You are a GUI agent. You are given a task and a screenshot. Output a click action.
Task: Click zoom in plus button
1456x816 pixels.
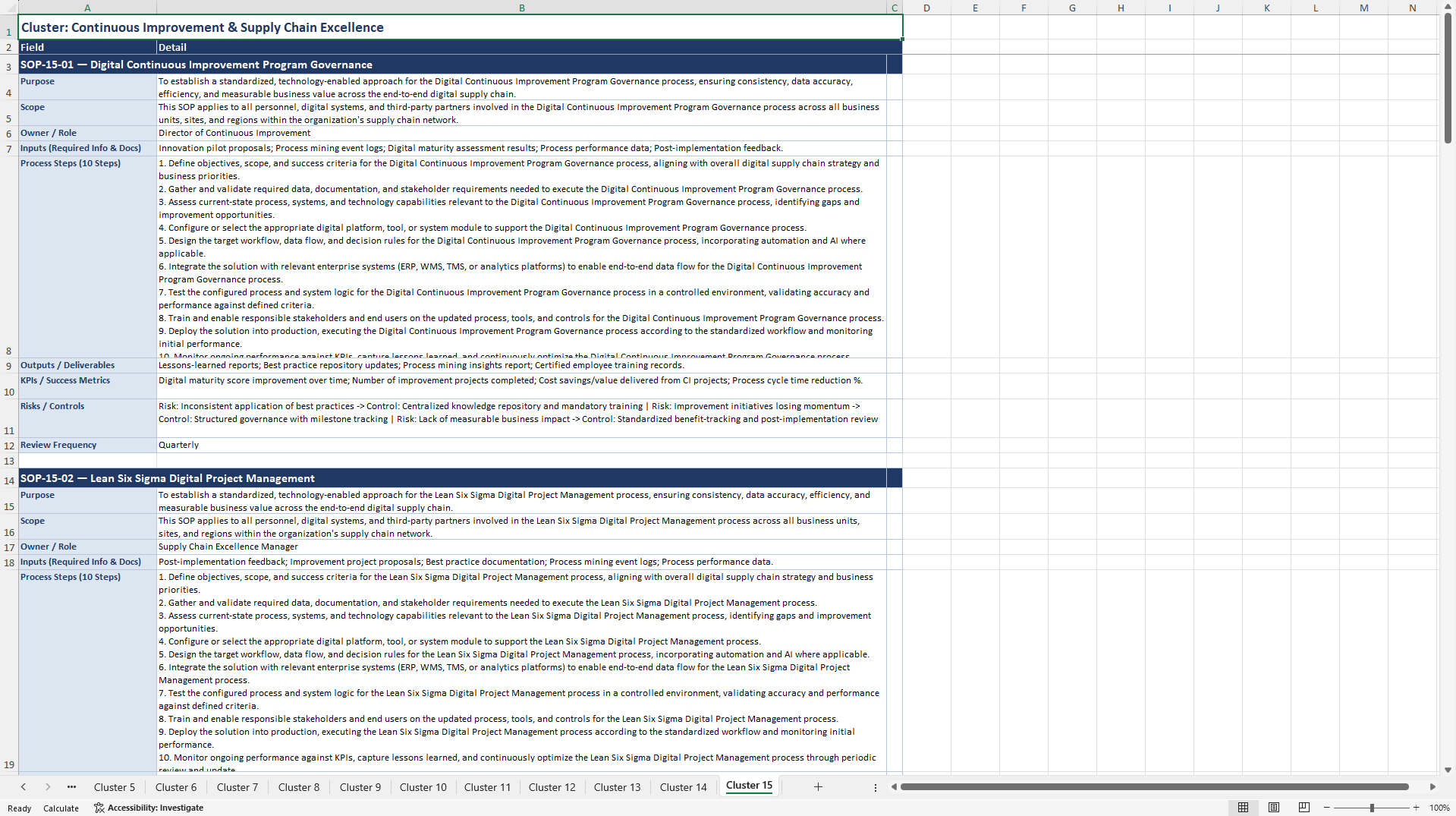(1416, 808)
